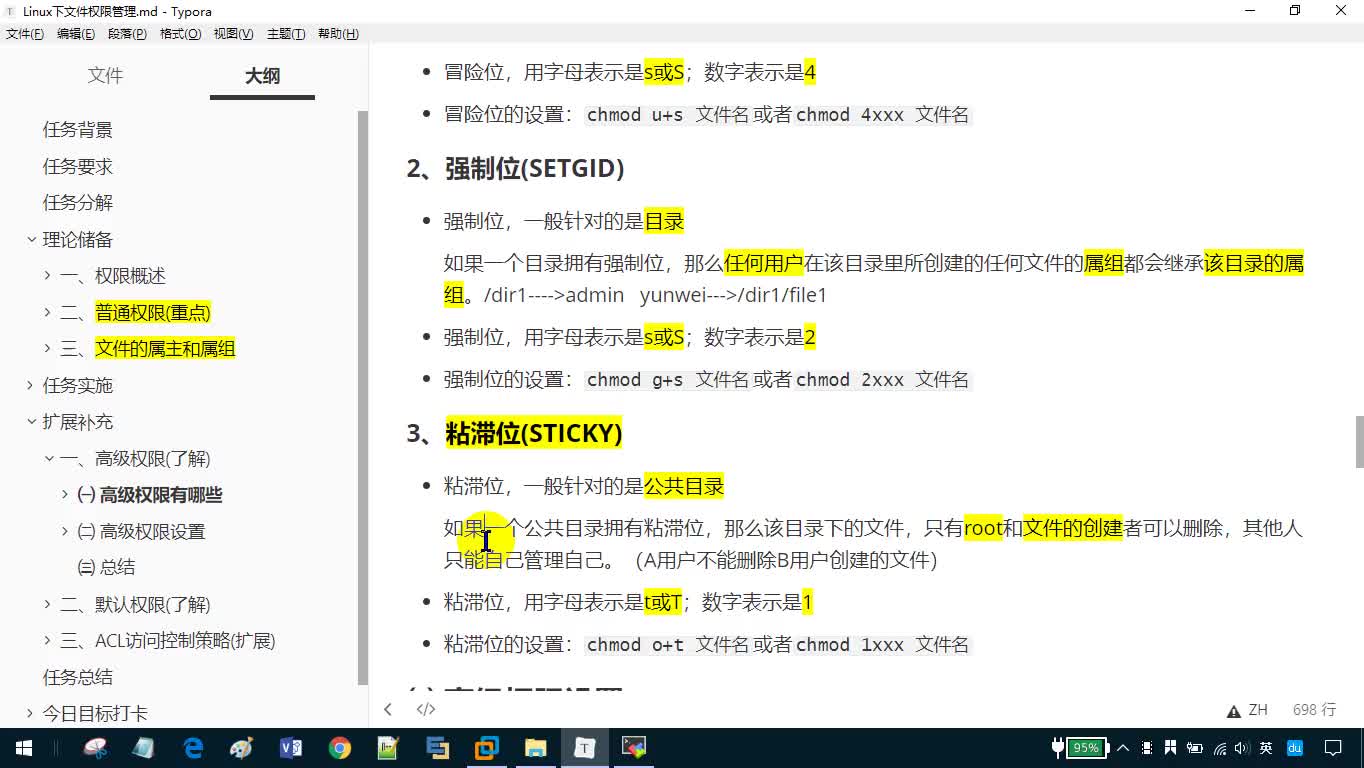Open network Wi-Fi tray icon
Image resolution: width=1364 pixels, height=768 pixels.
[x=1219, y=747]
